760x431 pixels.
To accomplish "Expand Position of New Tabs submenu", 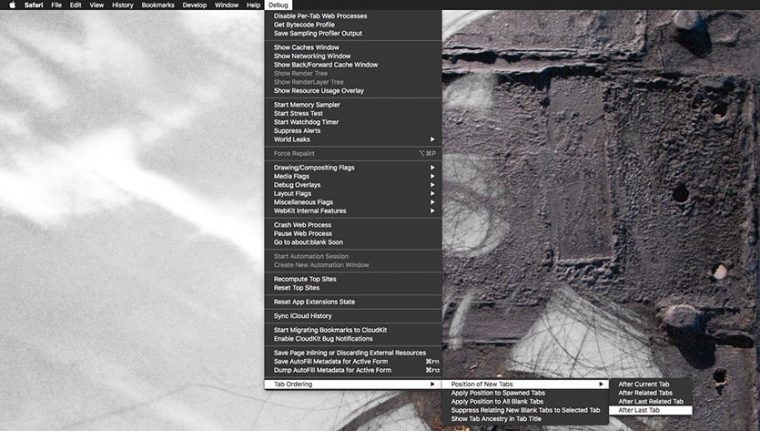I will click(525, 384).
